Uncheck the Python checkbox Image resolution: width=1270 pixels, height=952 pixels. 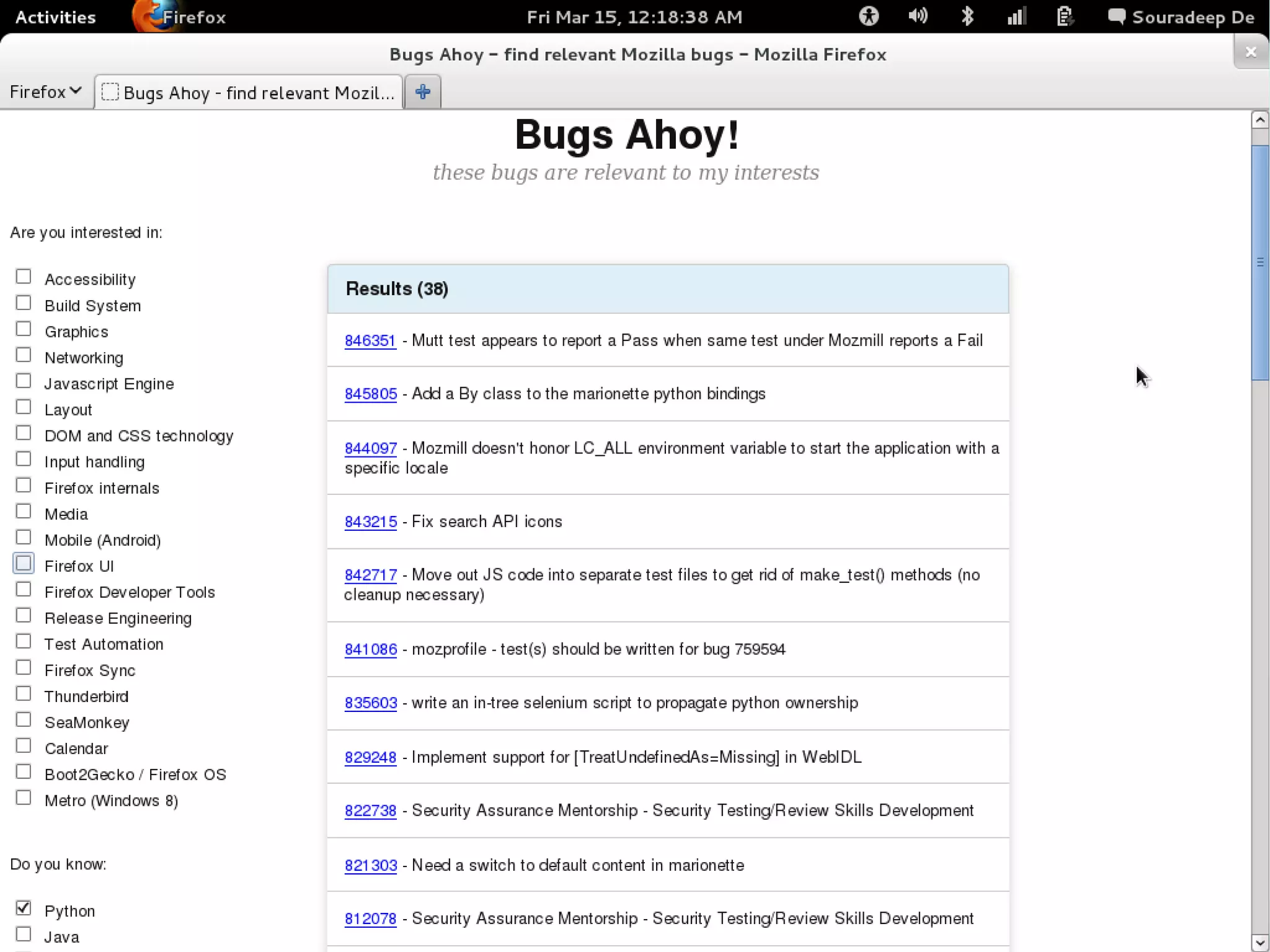point(24,908)
